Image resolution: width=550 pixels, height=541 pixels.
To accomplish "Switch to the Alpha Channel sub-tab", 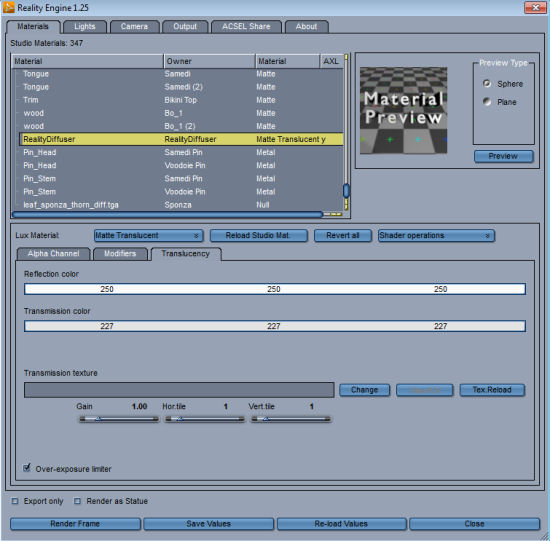I will point(53,254).
